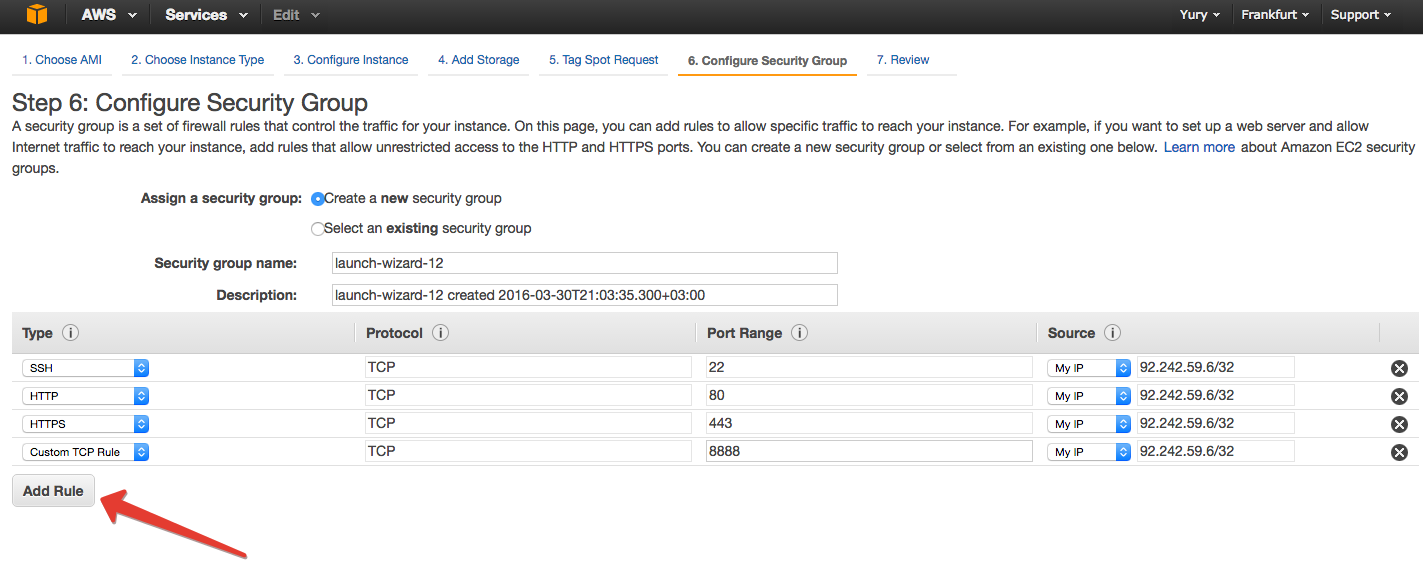Click the AWS orange cube logo
1423x563 pixels.
click(x=37, y=15)
